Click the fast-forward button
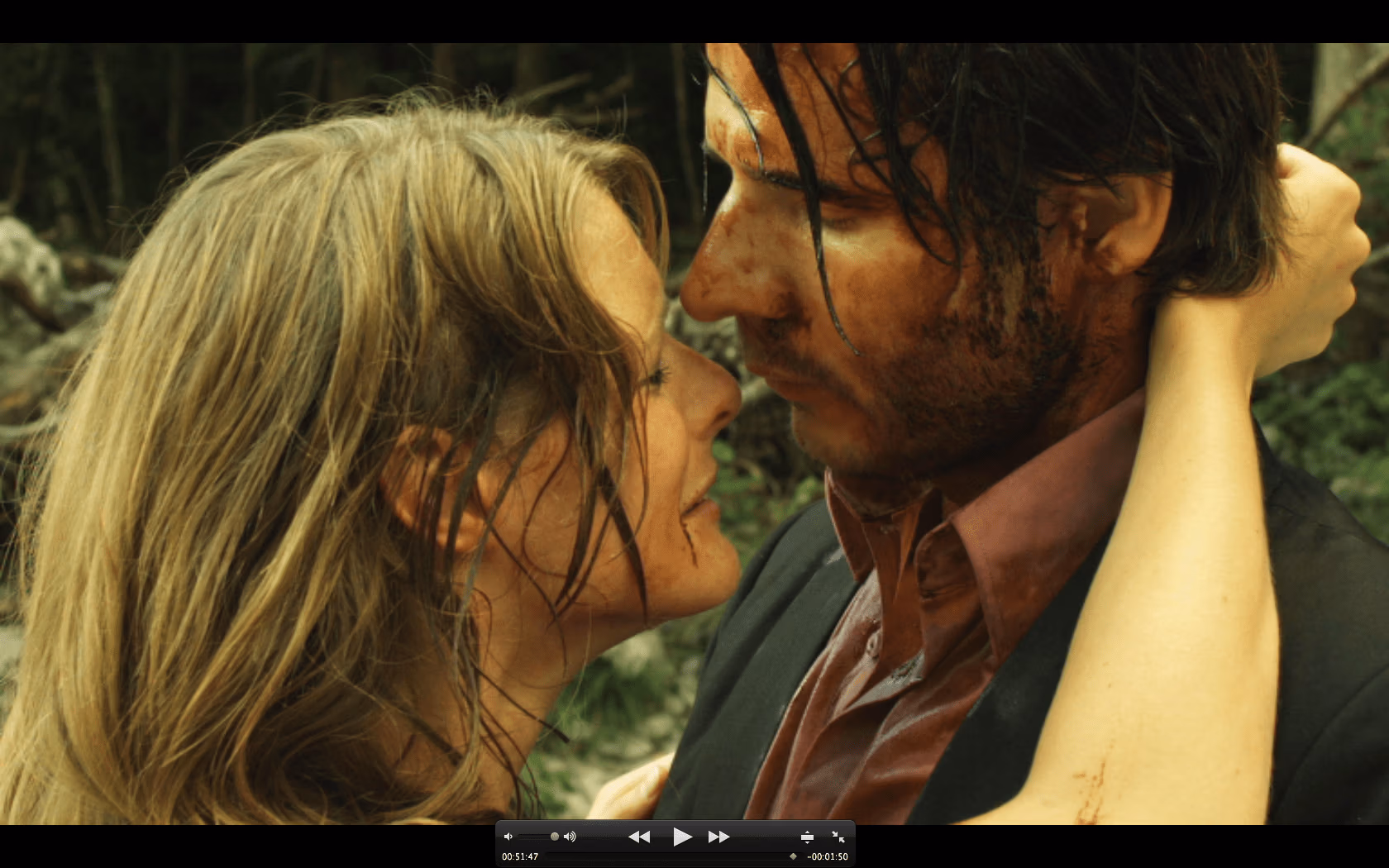This screenshot has height=868, width=1389. [719, 837]
